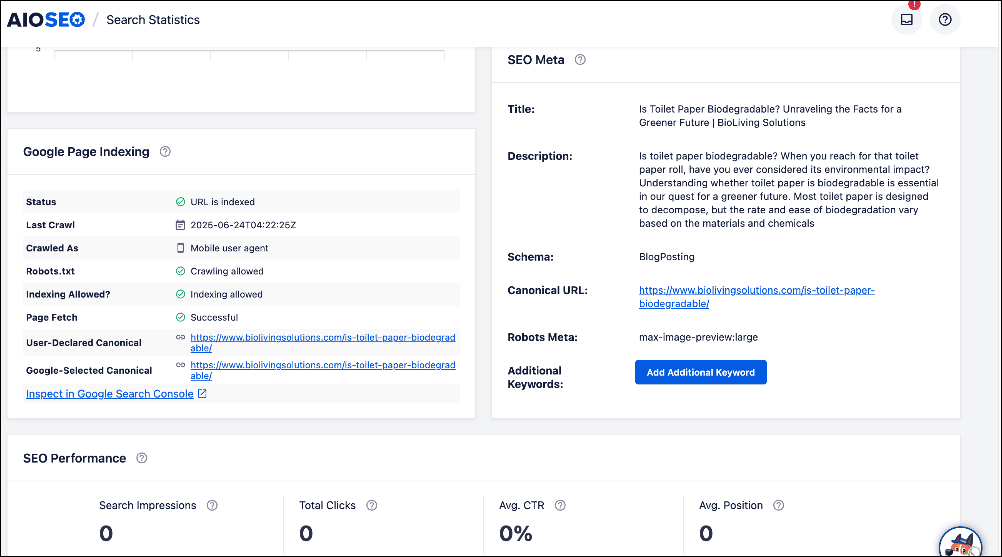1002x557 pixels.
Task: Click 'Mobile user agent' text
Action: [229, 248]
